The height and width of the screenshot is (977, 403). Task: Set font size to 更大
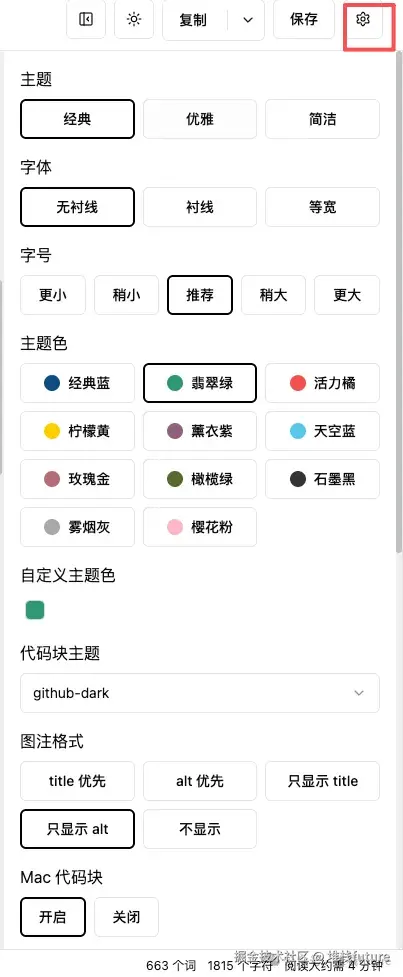[347, 295]
